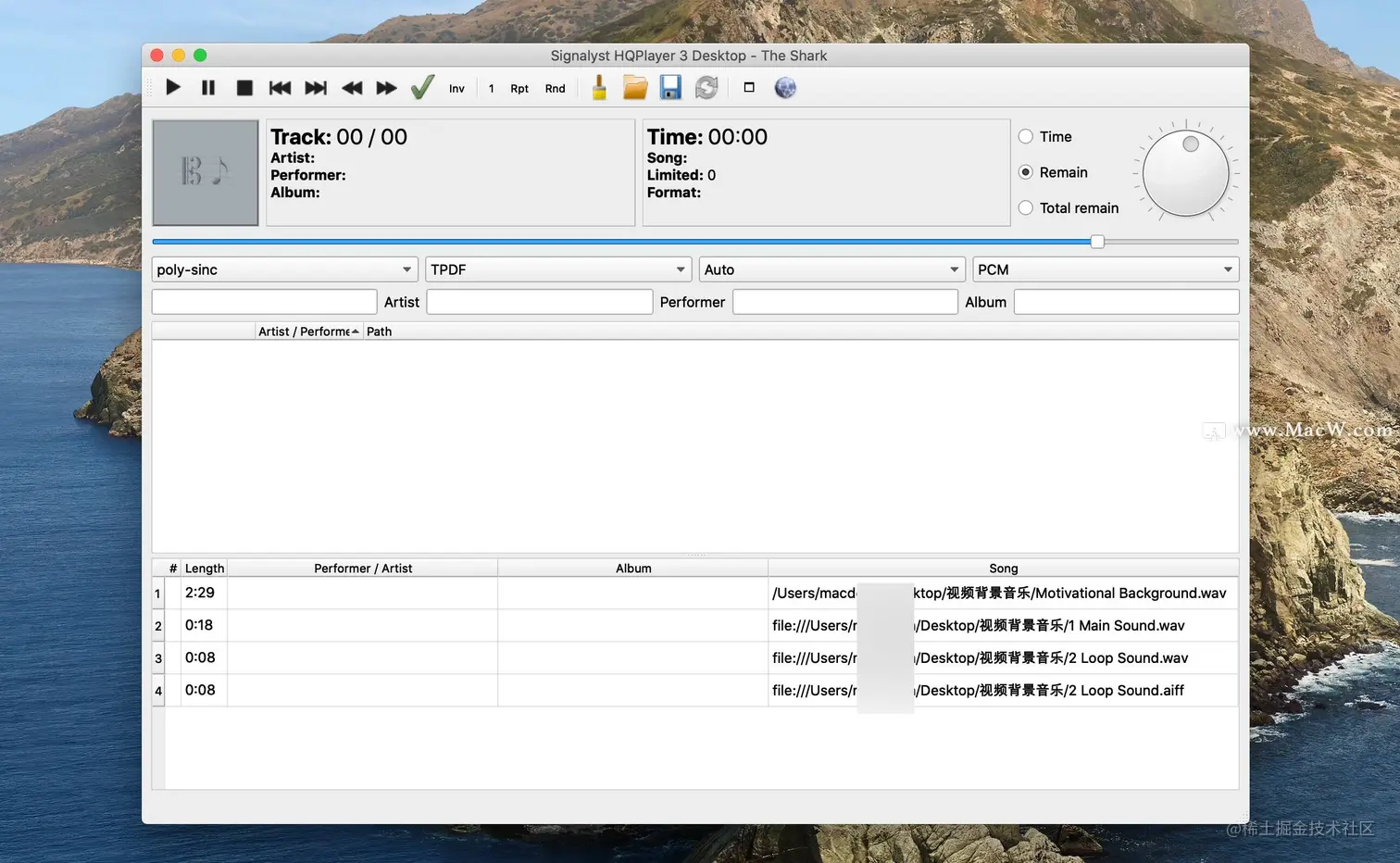
Task: Click the first search field left of Artist
Action: coord(264,302)
